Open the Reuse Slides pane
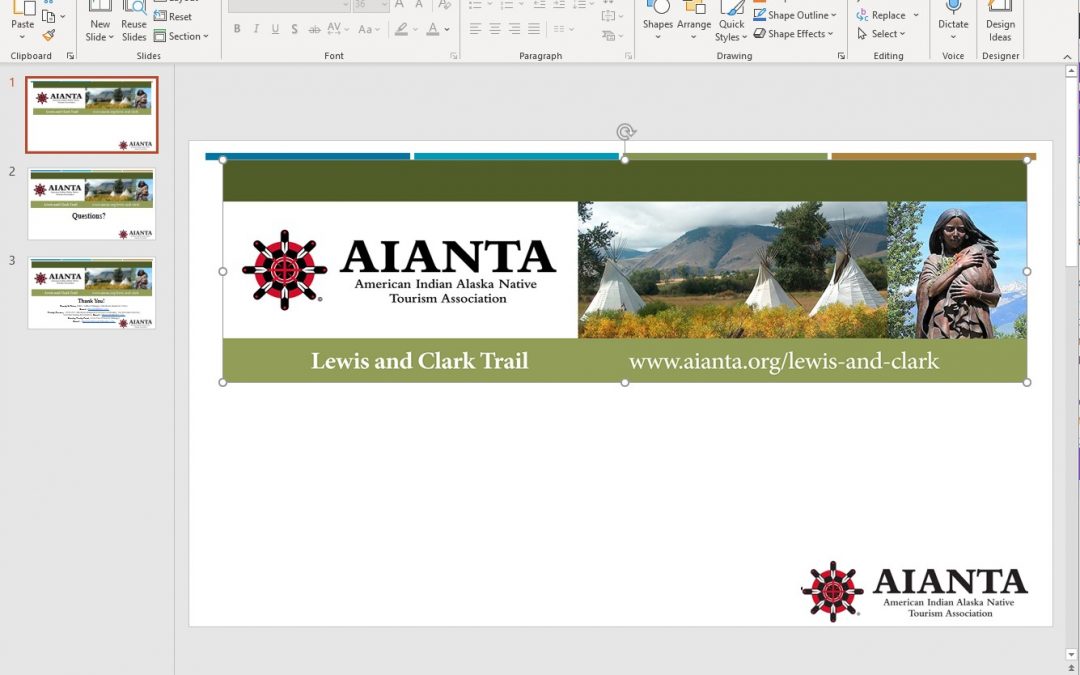This screenshot has width=1080, height=675. coord(134,21)
